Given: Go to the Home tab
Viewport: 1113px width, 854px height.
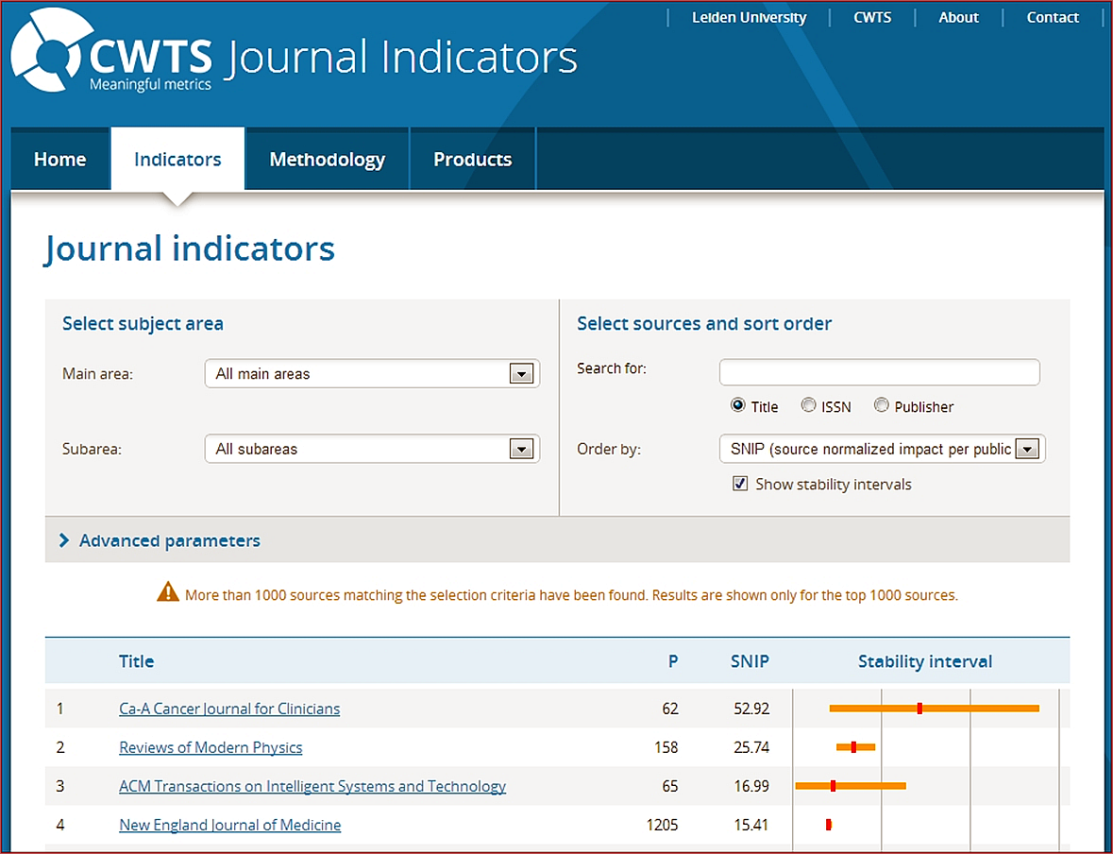Looking at the screenshot, I should (60, 159).
